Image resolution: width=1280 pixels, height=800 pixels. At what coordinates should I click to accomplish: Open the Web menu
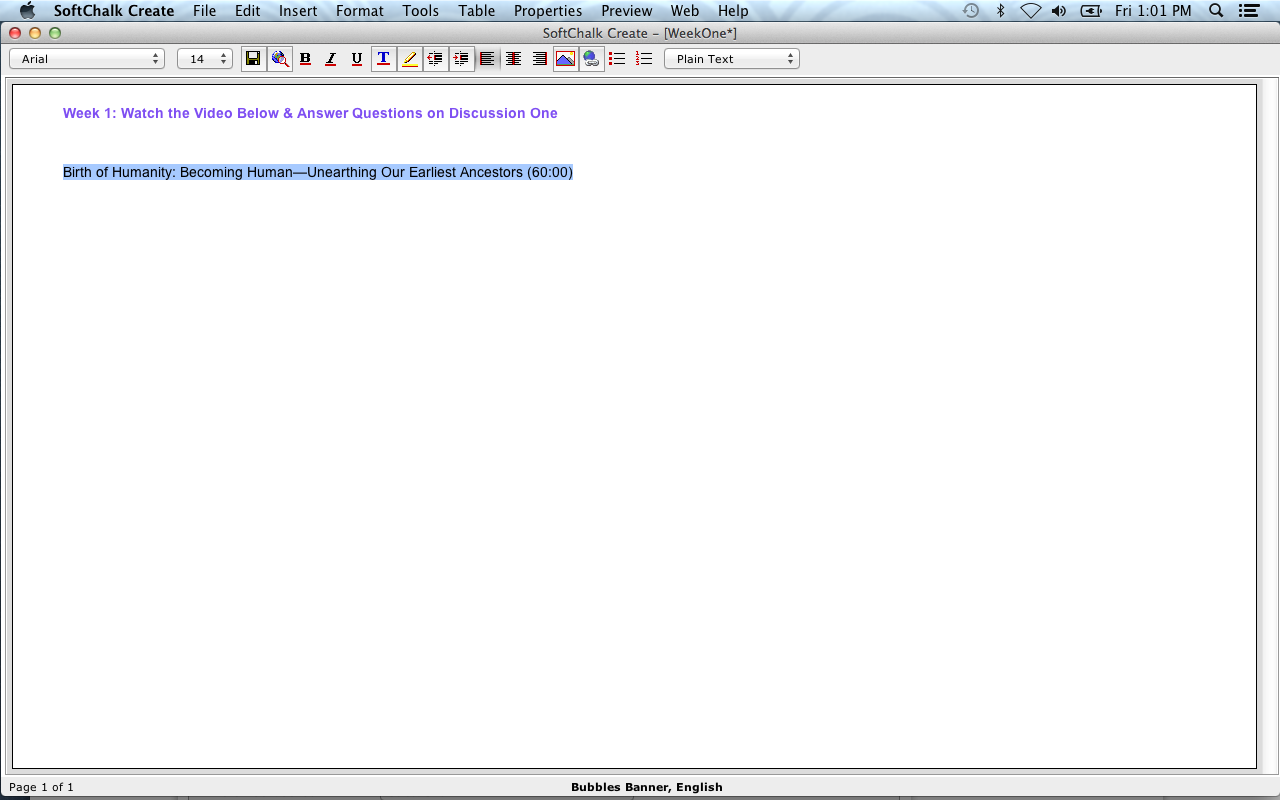click(x=685, y=11)
